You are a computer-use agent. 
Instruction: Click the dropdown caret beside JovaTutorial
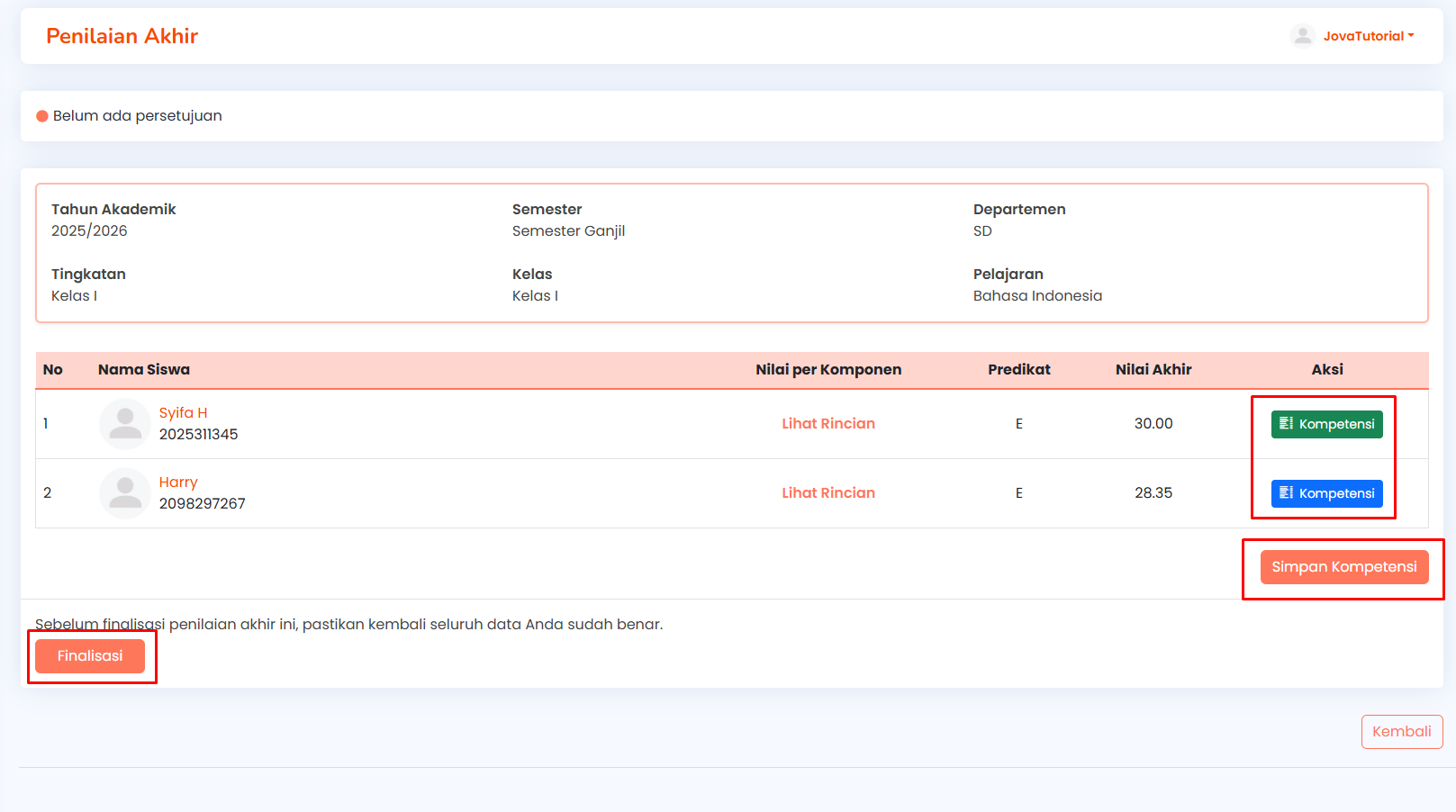click(1411, 36)
